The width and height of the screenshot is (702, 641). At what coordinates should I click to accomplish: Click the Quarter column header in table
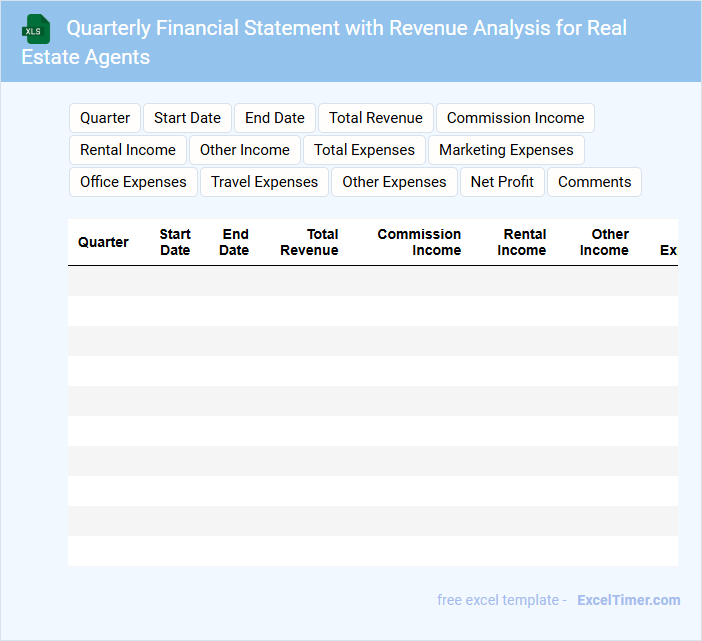click(x=103, y=242)
